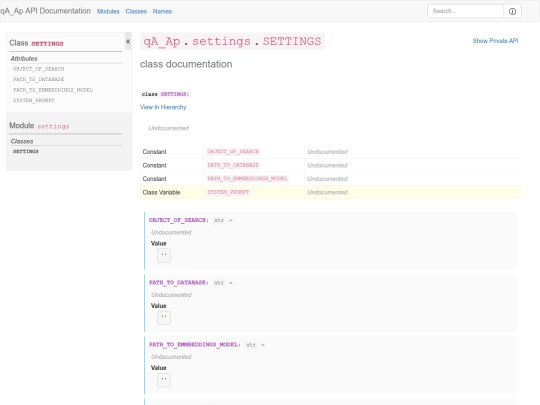Click the qA_Ap part of page title
The width and height of the screenshot is (540, 405).
point(162,41)
